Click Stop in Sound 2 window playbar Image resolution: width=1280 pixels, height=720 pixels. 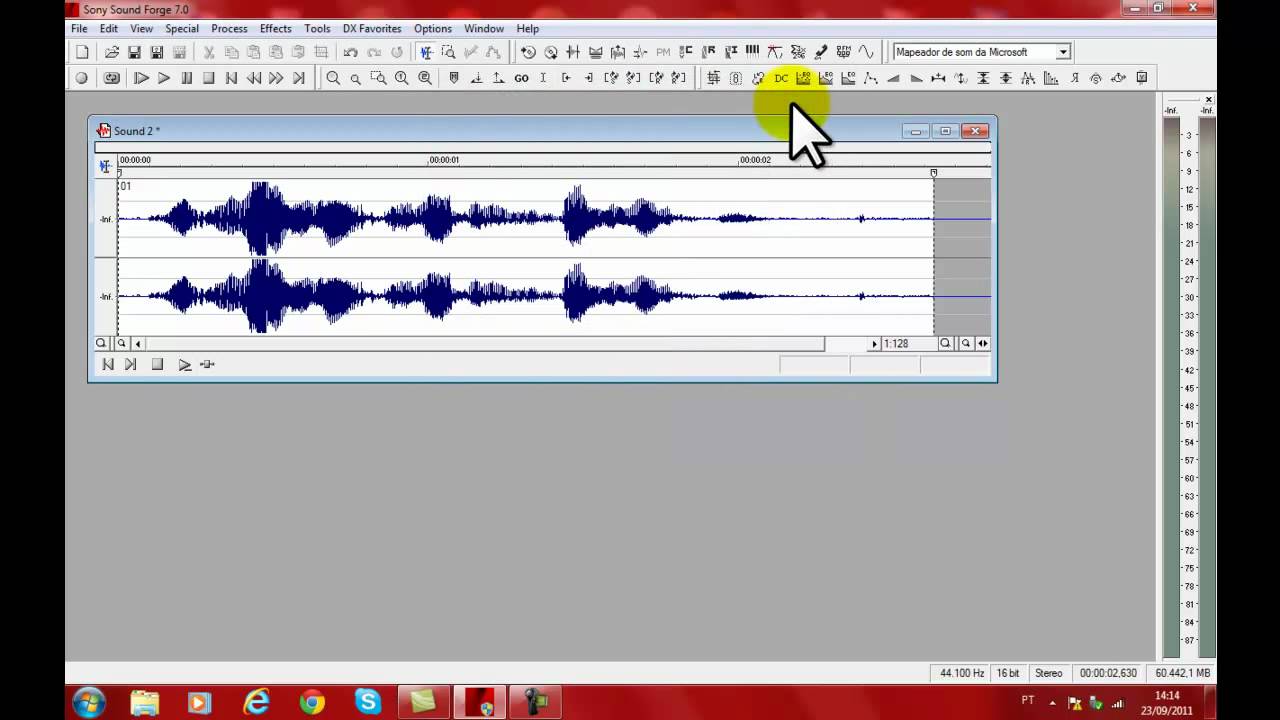coord(157,365)
